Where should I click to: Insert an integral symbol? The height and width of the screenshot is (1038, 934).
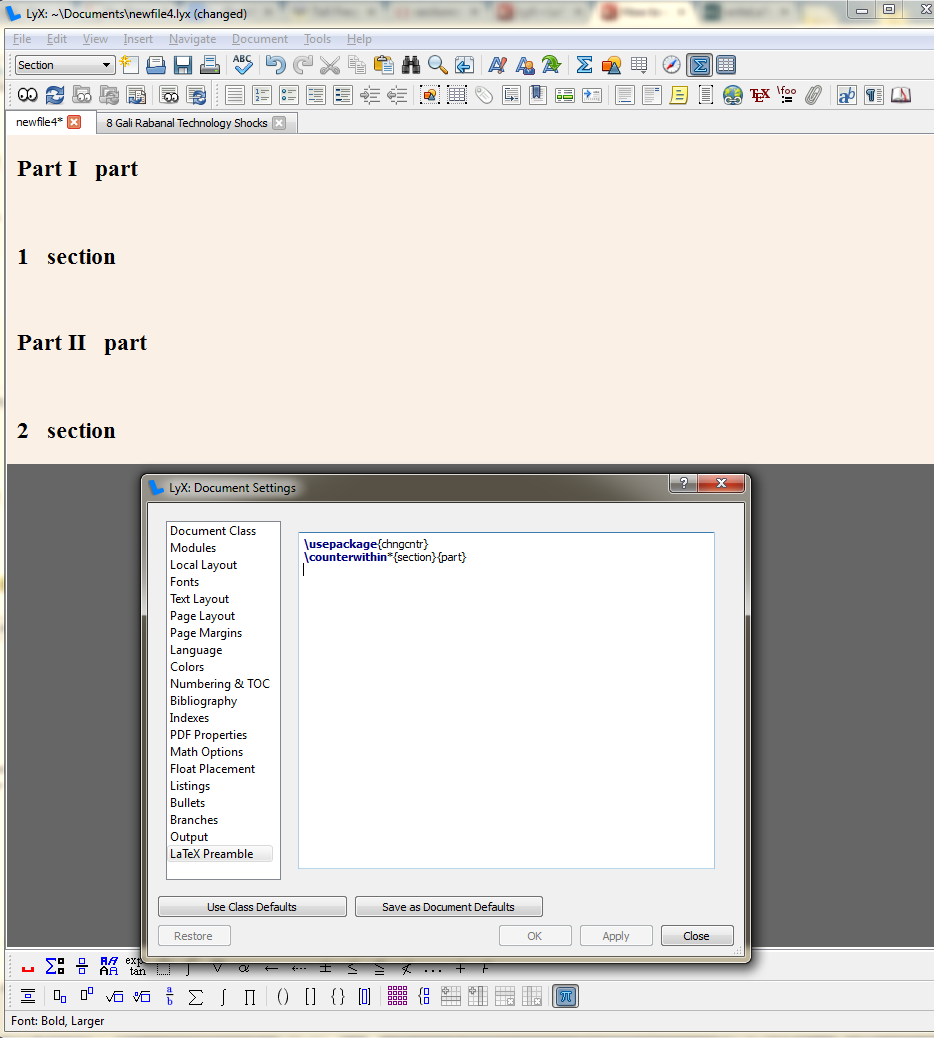[x=224, y=996]
